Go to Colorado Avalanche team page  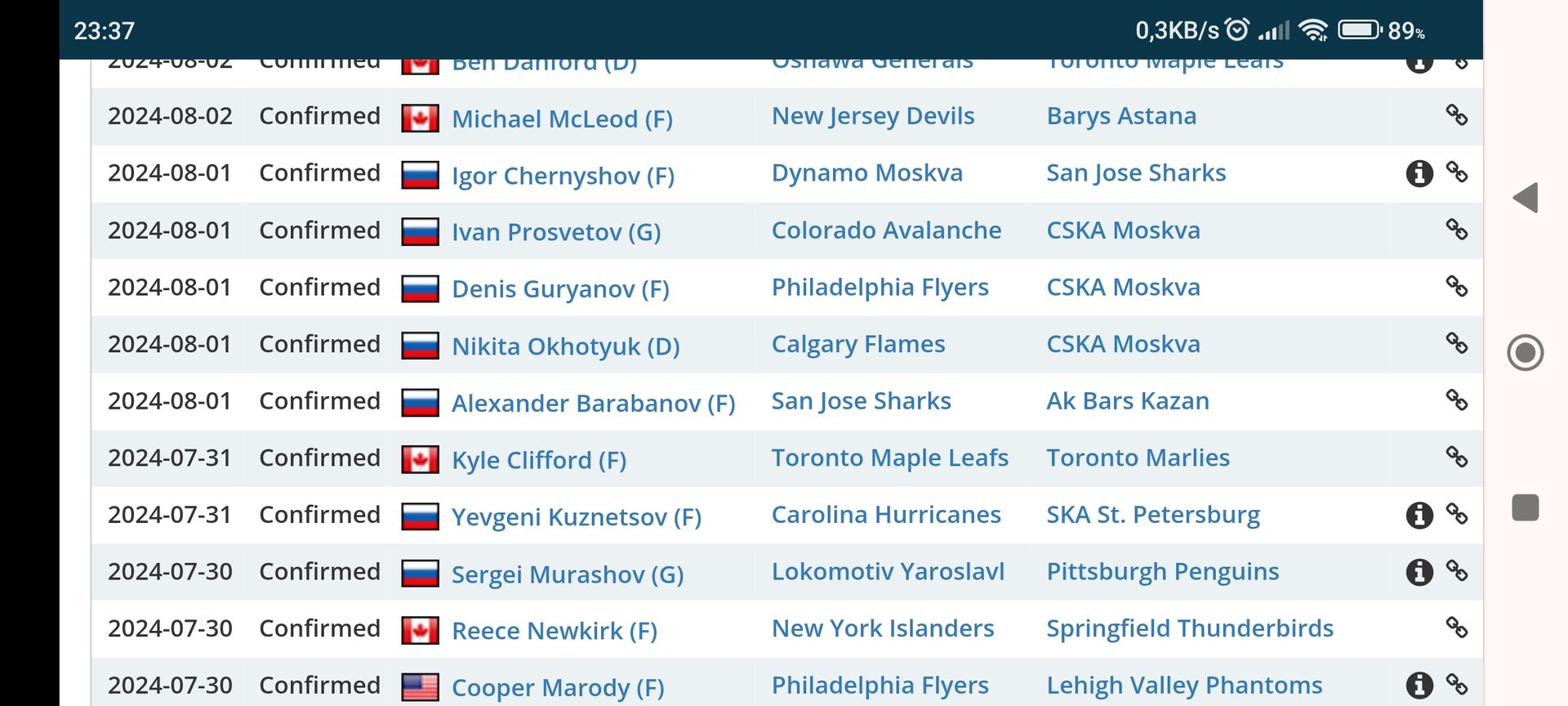(x=886, y=230)
